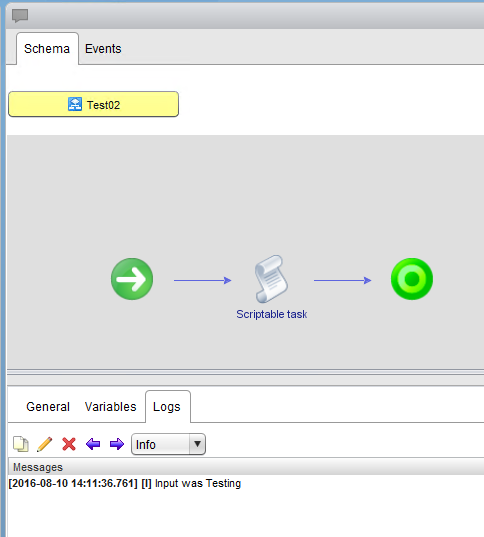Go to previous log with left arrow
The height and width of the screenshot is (537, 484).
[x=93, y=444]
